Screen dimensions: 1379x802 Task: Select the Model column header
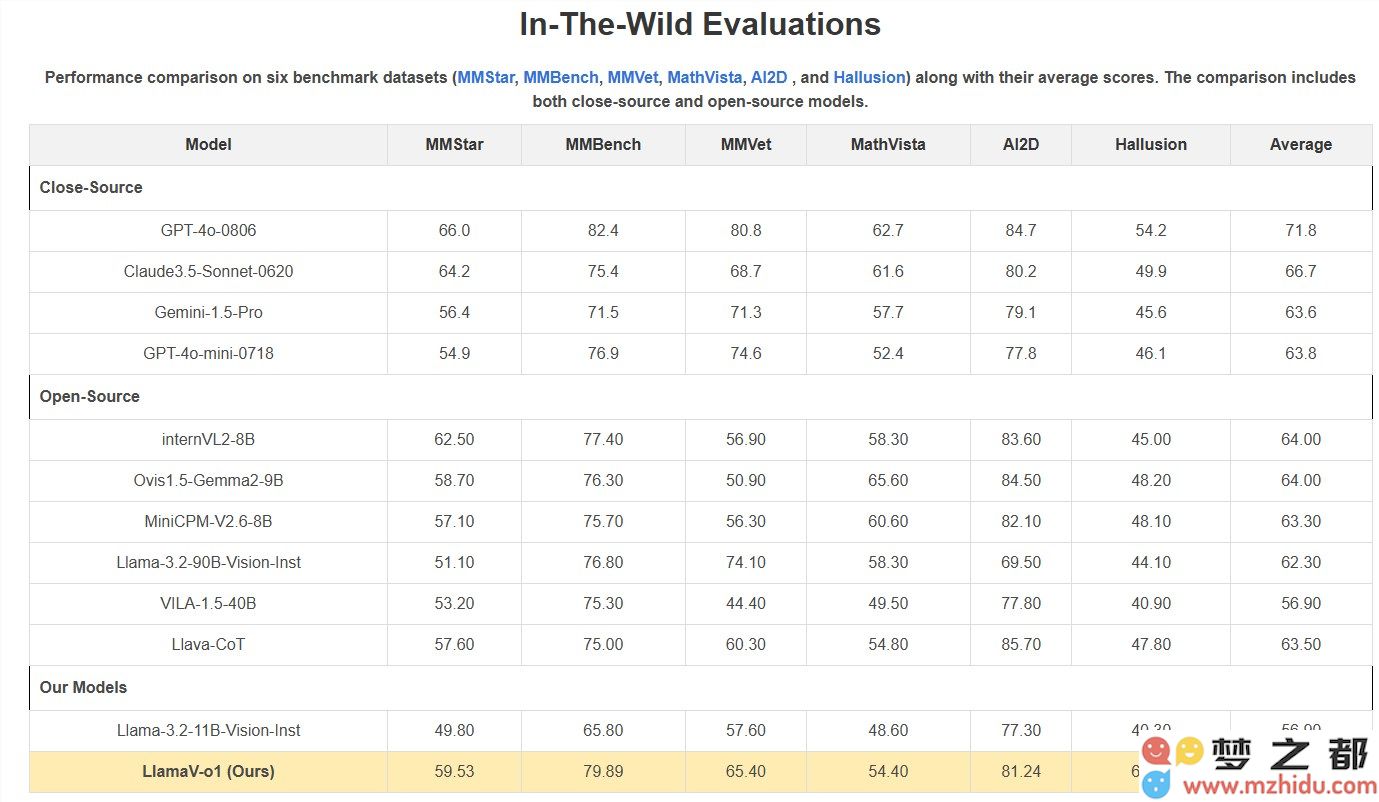208,144
